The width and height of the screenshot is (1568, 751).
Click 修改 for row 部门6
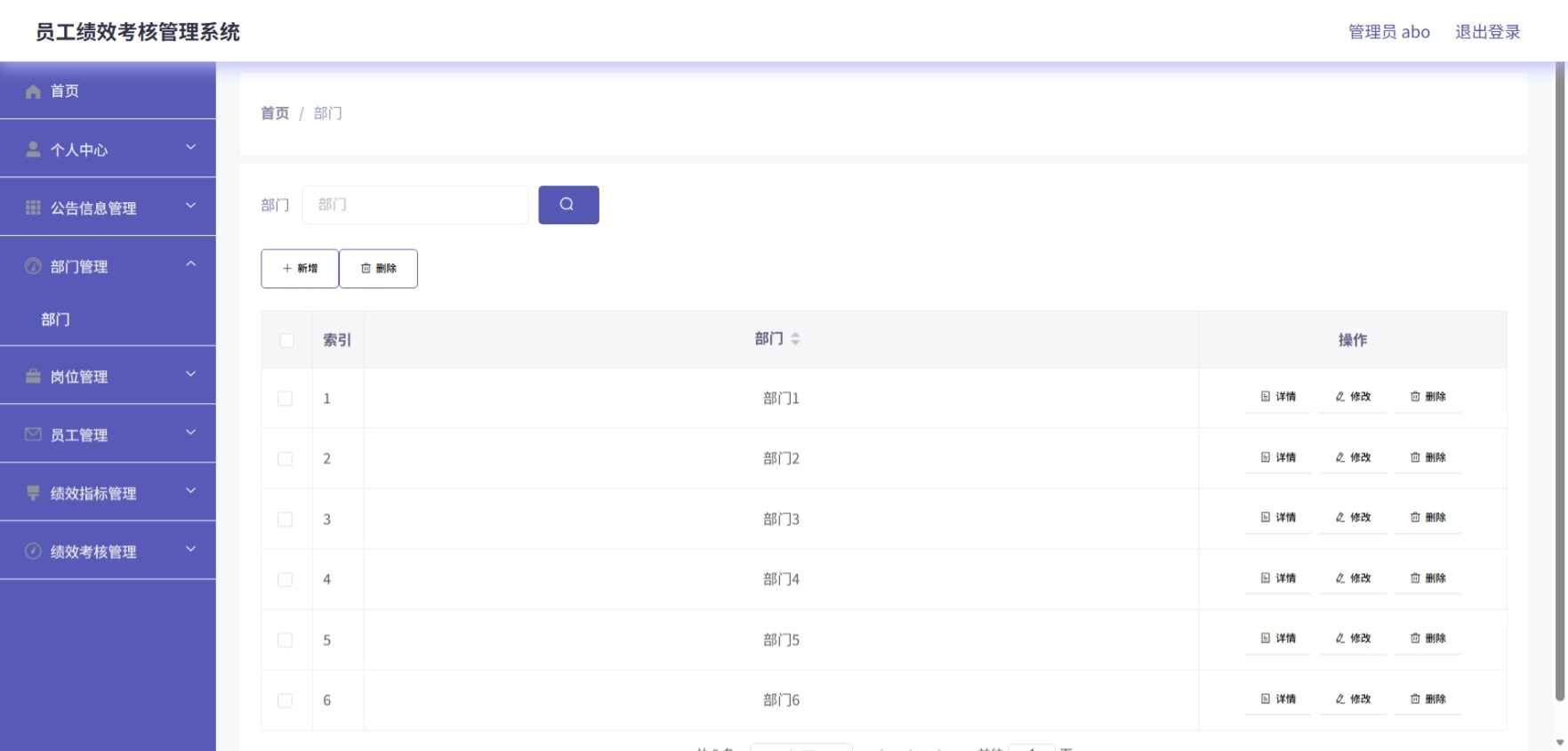coord(1353,699)
